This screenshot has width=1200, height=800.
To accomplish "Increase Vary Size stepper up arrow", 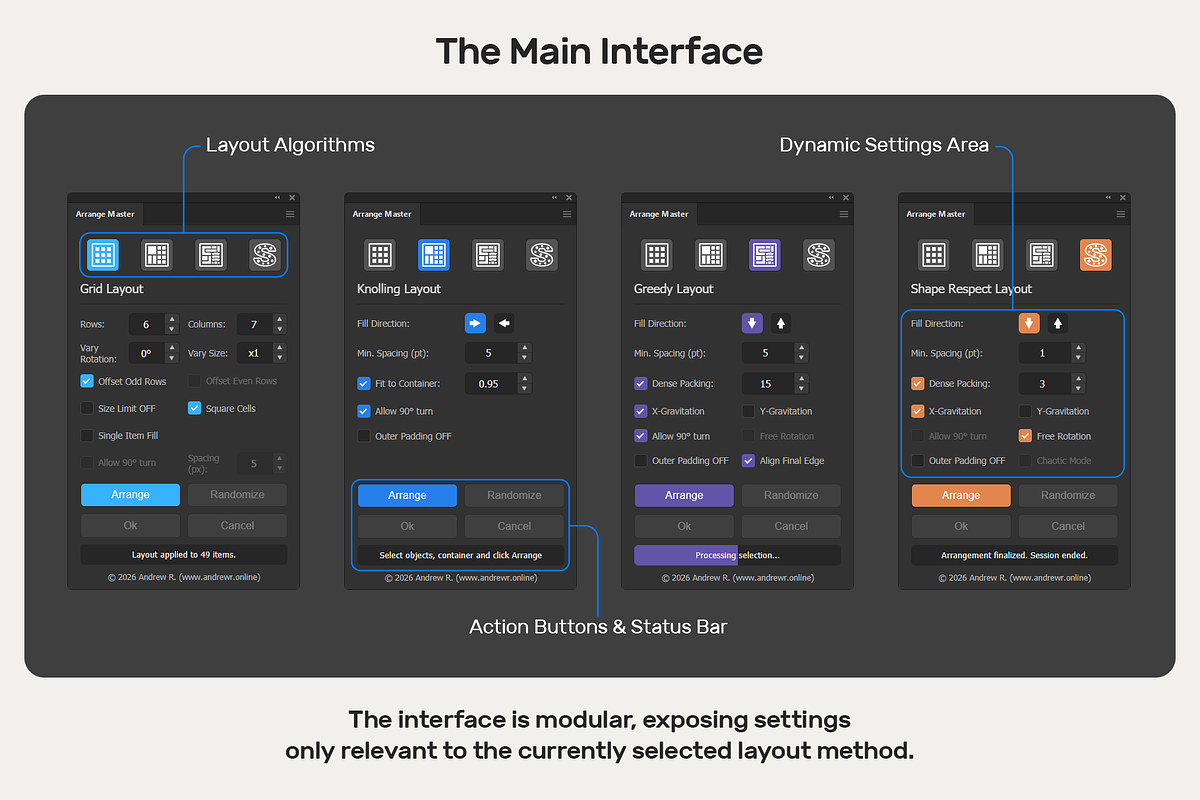I will click(279, 348).
